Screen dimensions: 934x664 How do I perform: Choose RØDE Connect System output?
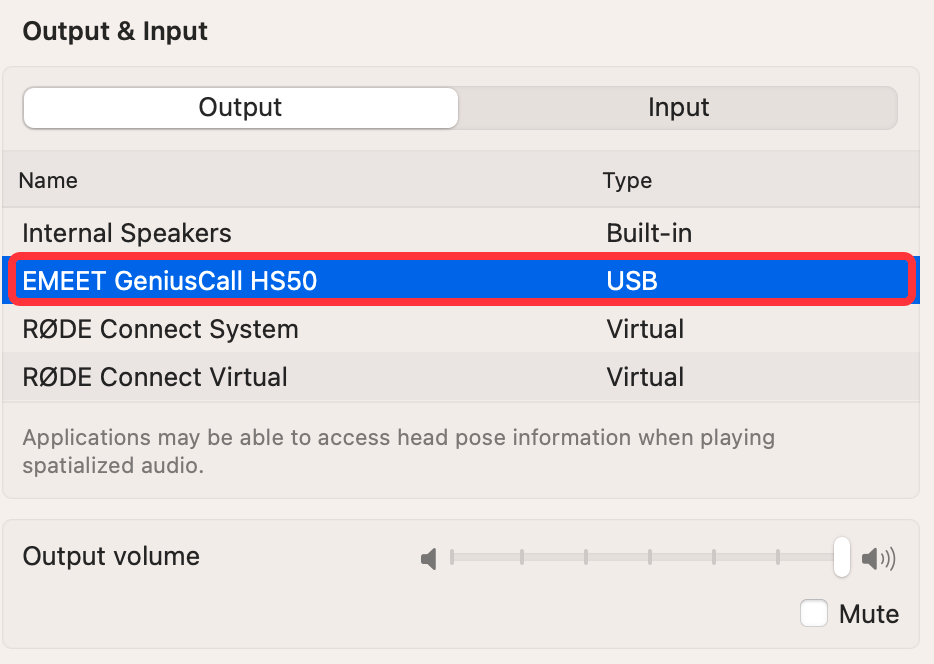(461, 329)
